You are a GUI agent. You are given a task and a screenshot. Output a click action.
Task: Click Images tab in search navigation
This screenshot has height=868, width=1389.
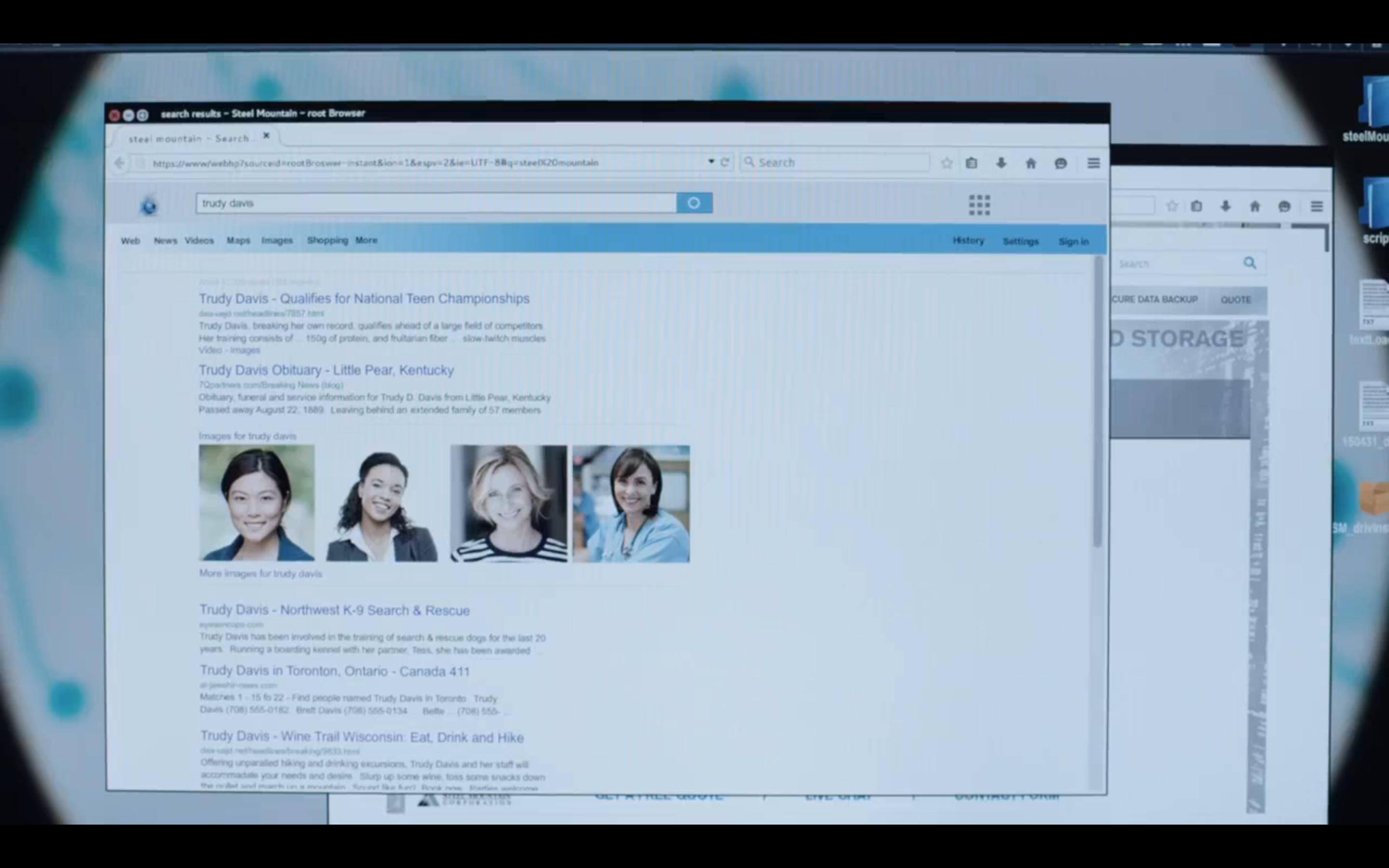[x=276, y=240]
